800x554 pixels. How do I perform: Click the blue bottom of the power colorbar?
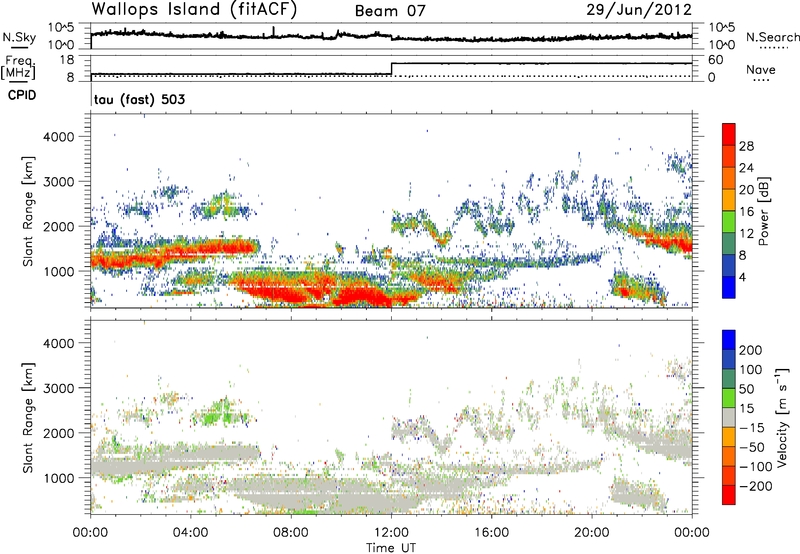point(729,287)
